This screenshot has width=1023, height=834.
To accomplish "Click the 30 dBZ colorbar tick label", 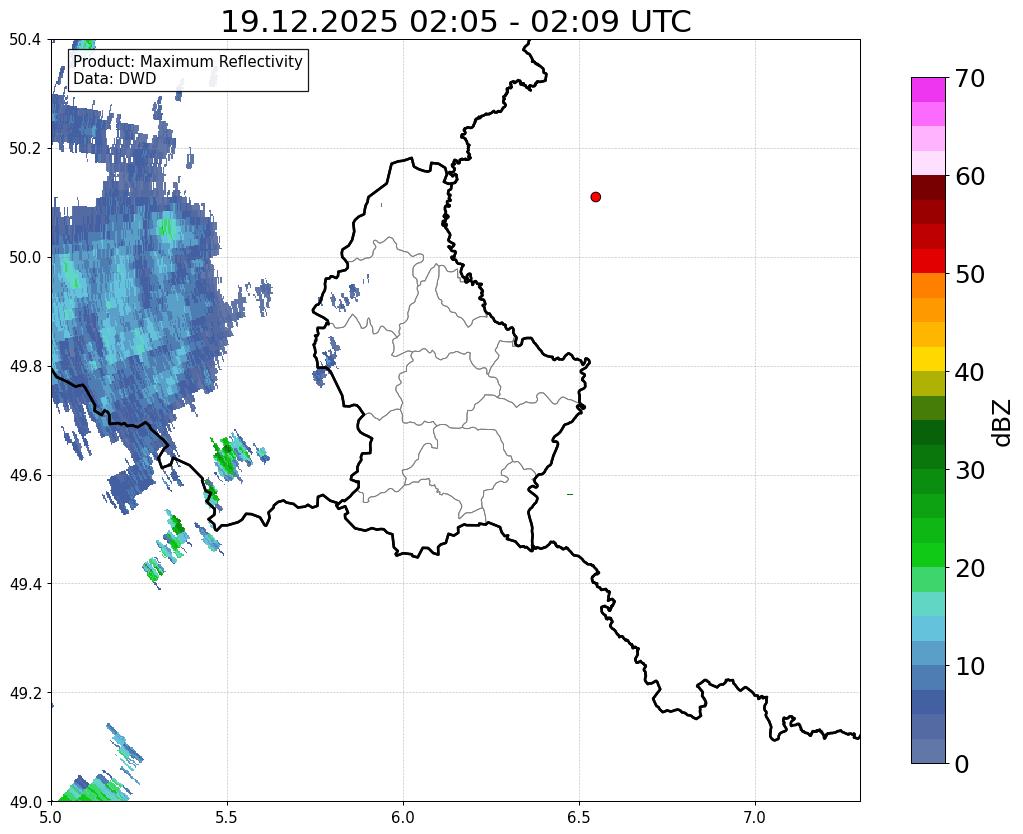I will click(970, 470).
